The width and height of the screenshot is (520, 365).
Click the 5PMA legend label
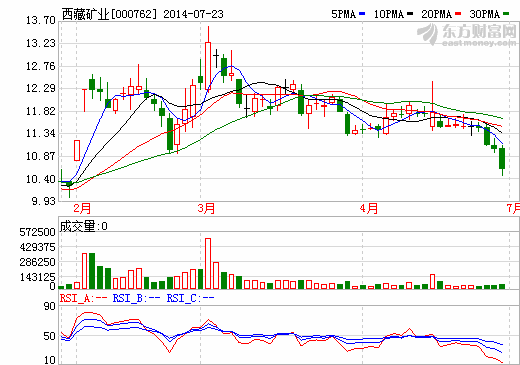pyautogui.click(x=343, y=14)
